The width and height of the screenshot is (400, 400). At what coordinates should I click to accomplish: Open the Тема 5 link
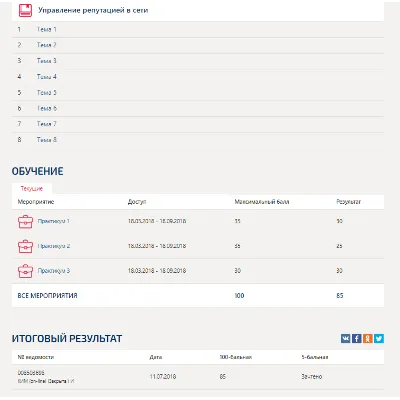[x=47, y=92]
